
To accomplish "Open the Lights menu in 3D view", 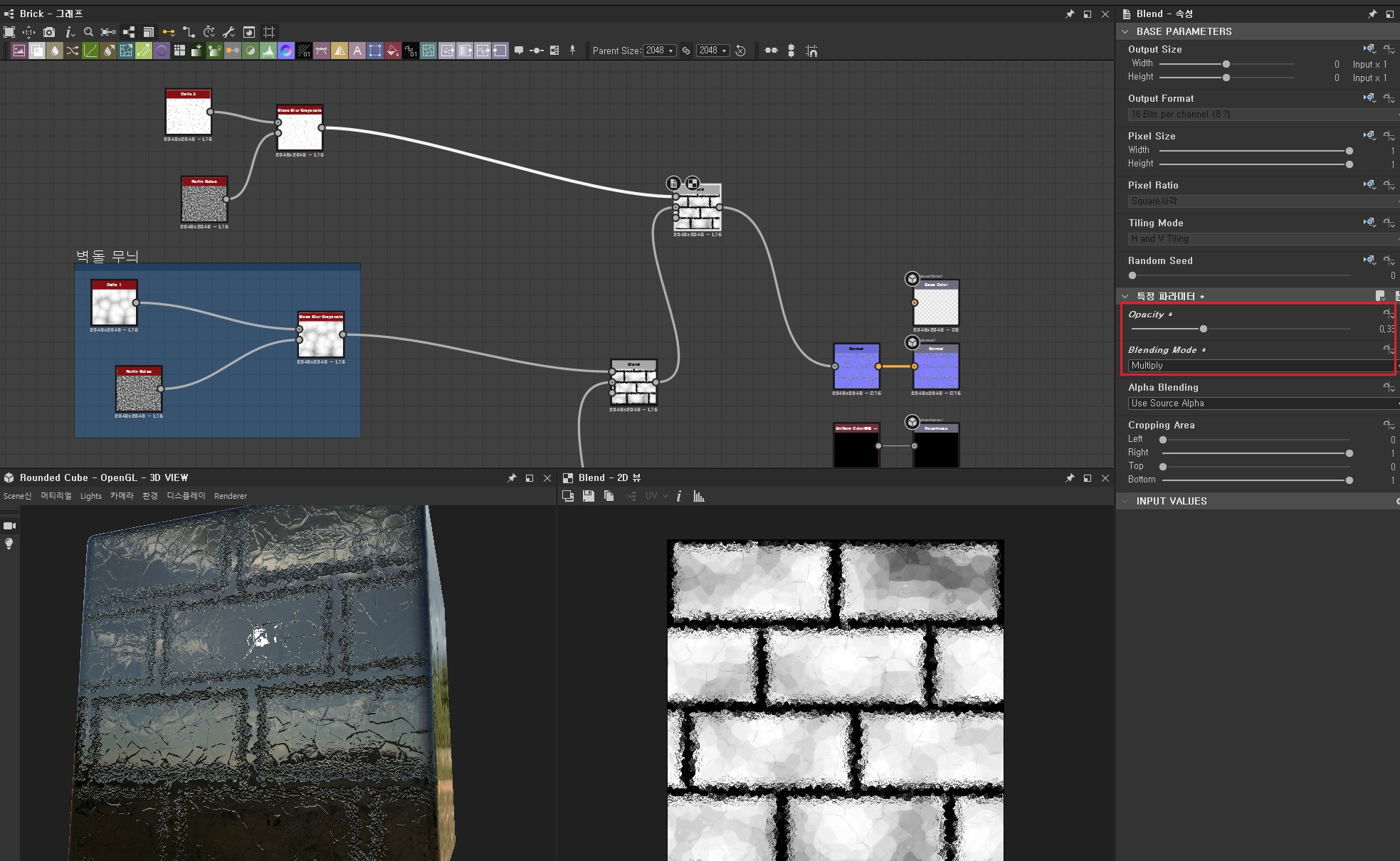I will pyautogui.click(x=90, y=496).
